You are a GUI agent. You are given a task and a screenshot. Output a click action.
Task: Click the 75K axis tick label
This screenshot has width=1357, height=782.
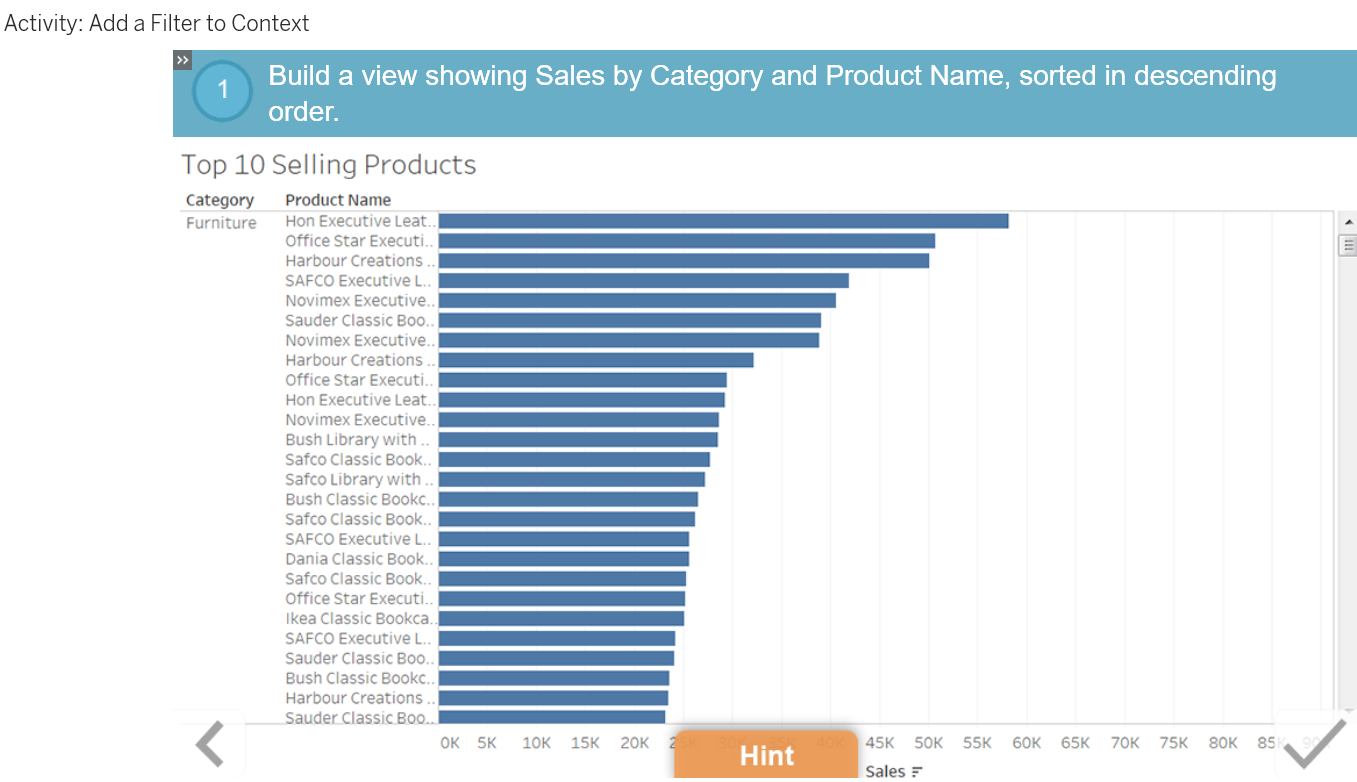pos(1174,743)
